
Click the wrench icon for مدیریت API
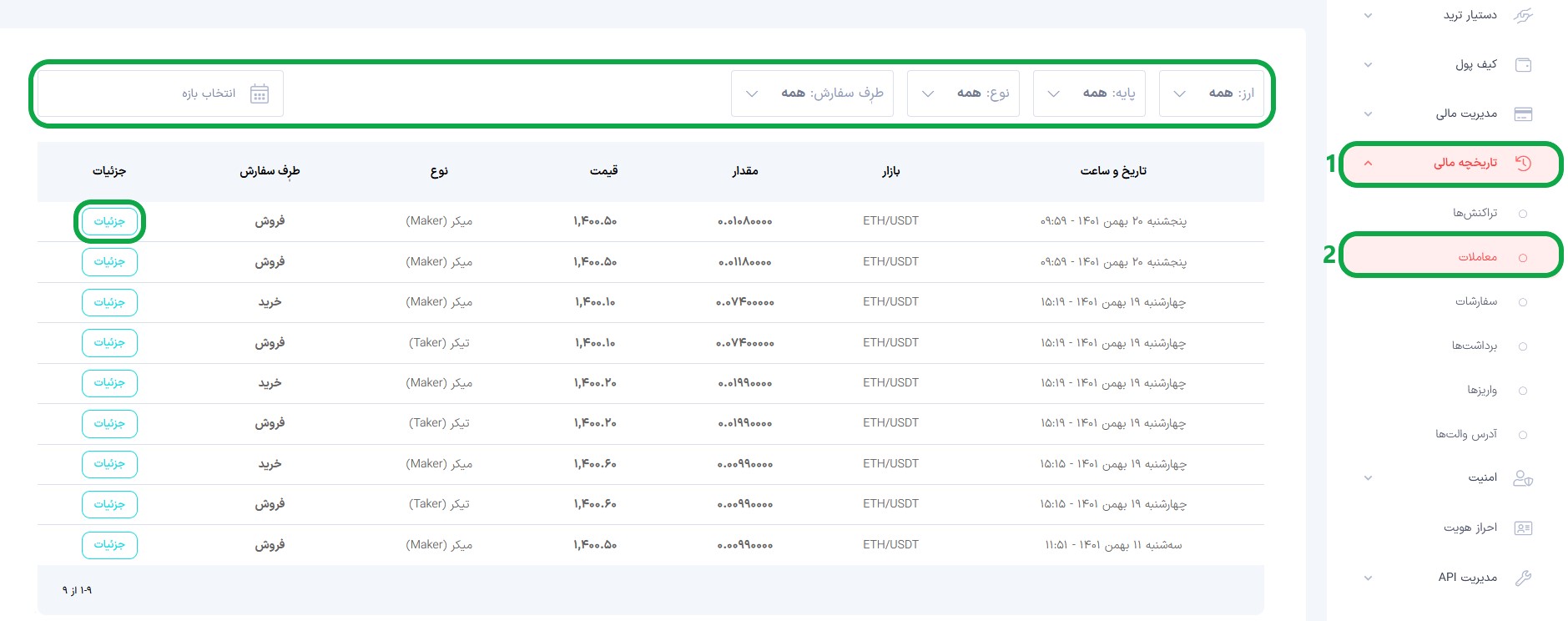pyautogui.click(x=1523, y=578)
